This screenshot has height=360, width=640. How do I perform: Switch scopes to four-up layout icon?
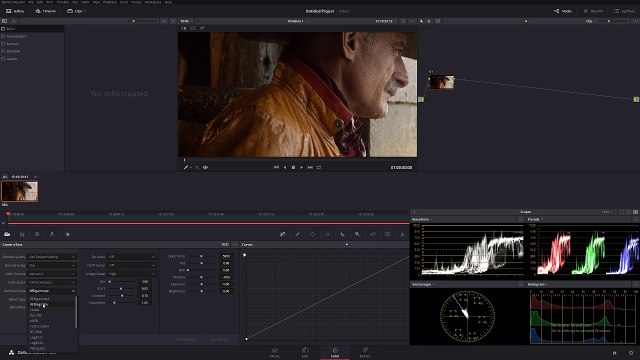(x=635, y=212)
